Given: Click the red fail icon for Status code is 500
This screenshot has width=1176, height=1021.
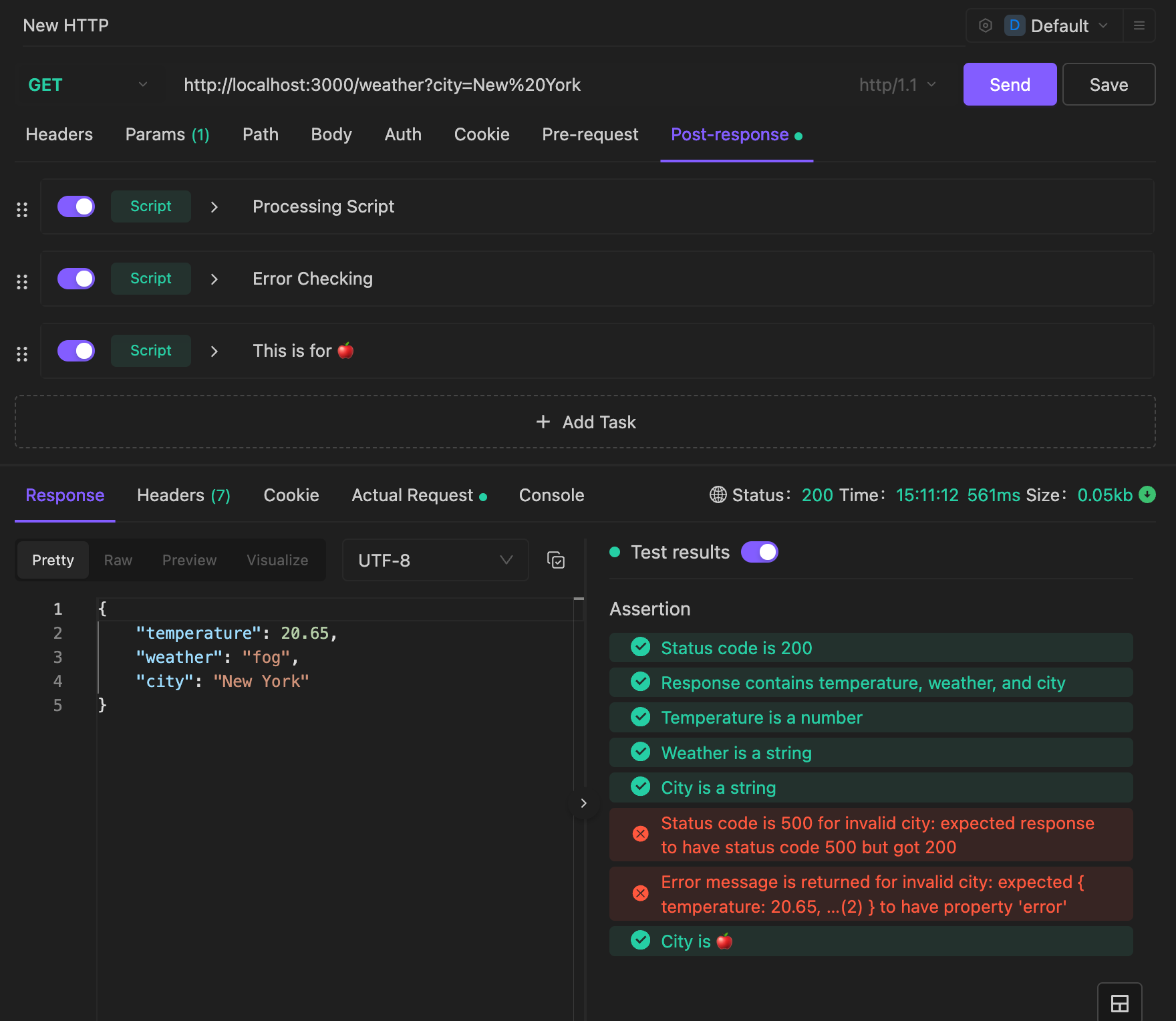Looking at the screenshot, I should coord(641,834).
